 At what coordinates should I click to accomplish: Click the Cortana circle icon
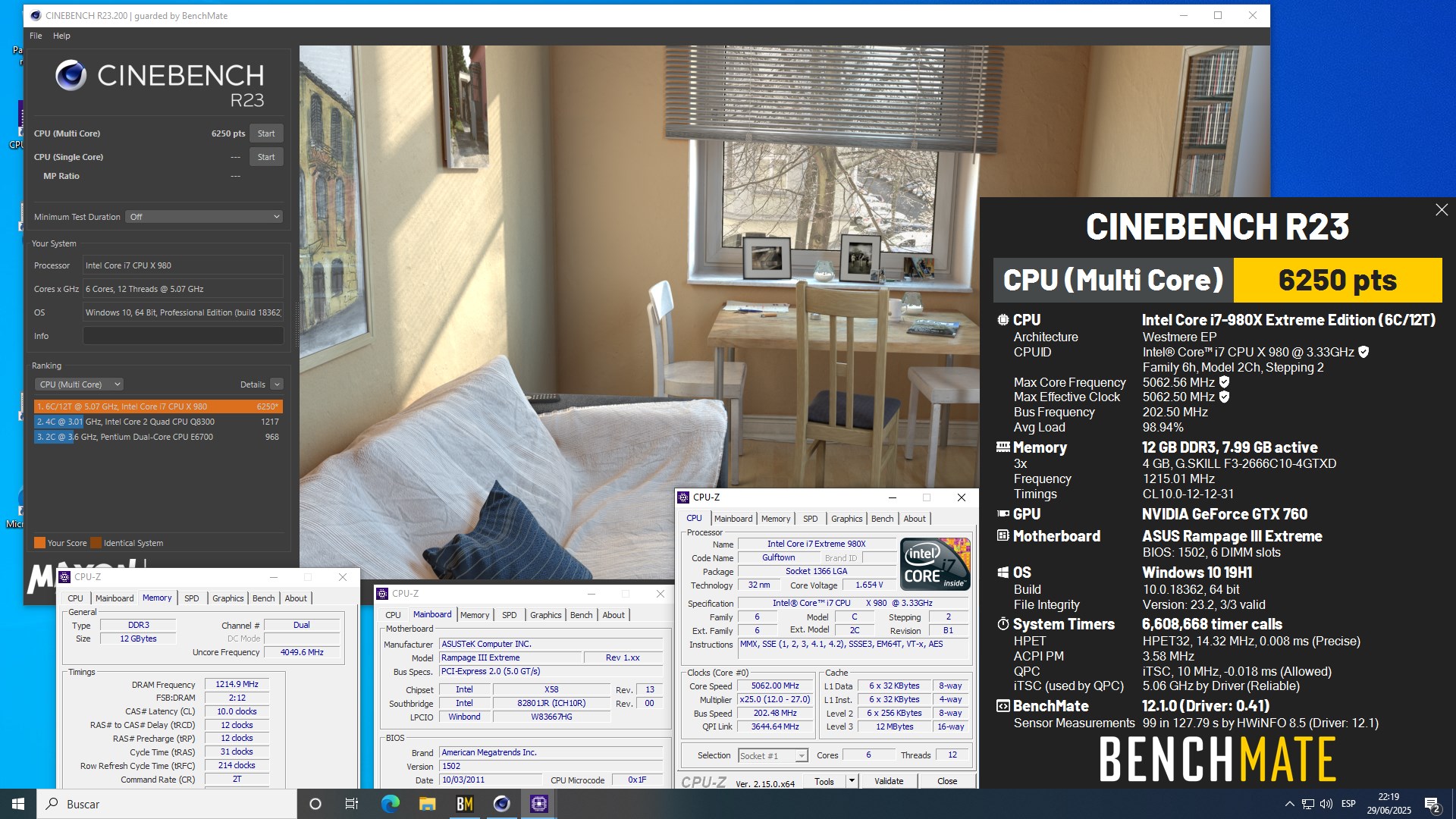click(315, 804)
